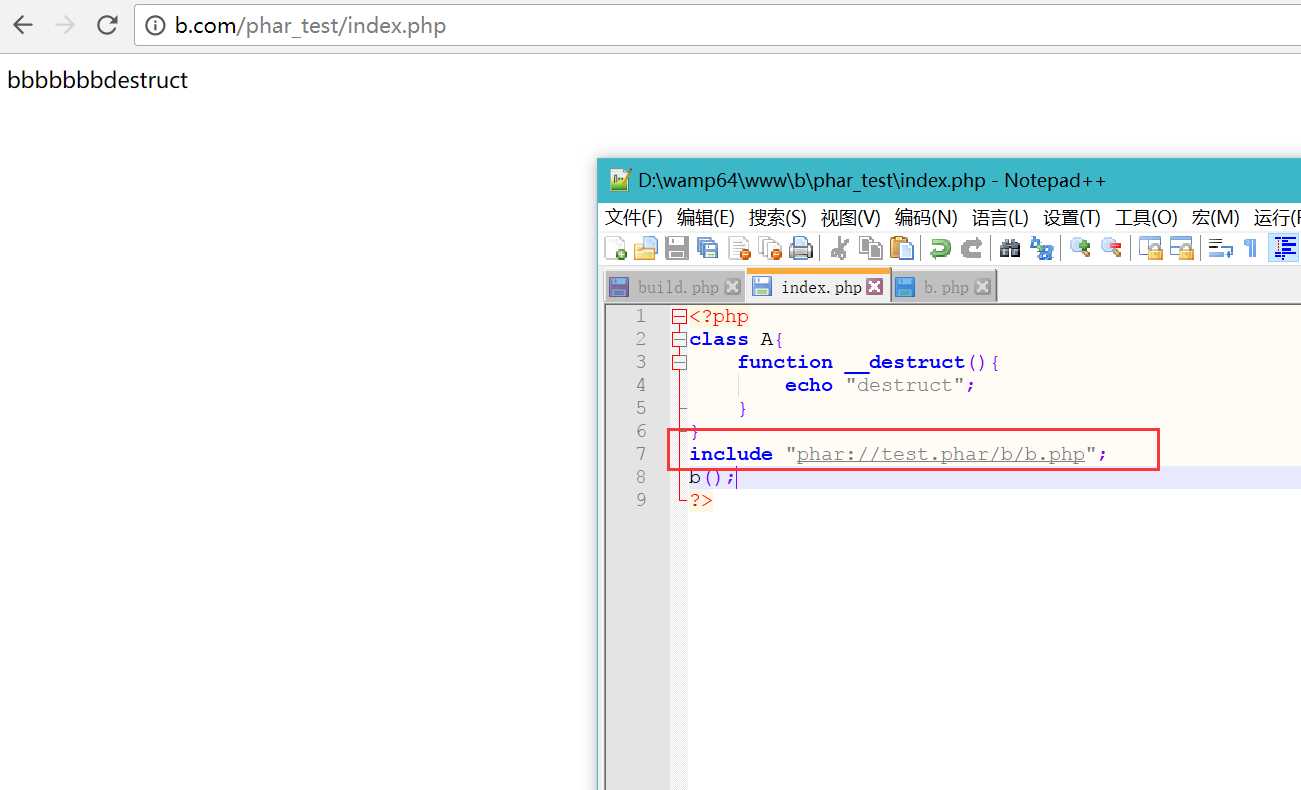Collapse the <?php fold marker on line 1
The image size is (1301, 790).
click(679, 317)
